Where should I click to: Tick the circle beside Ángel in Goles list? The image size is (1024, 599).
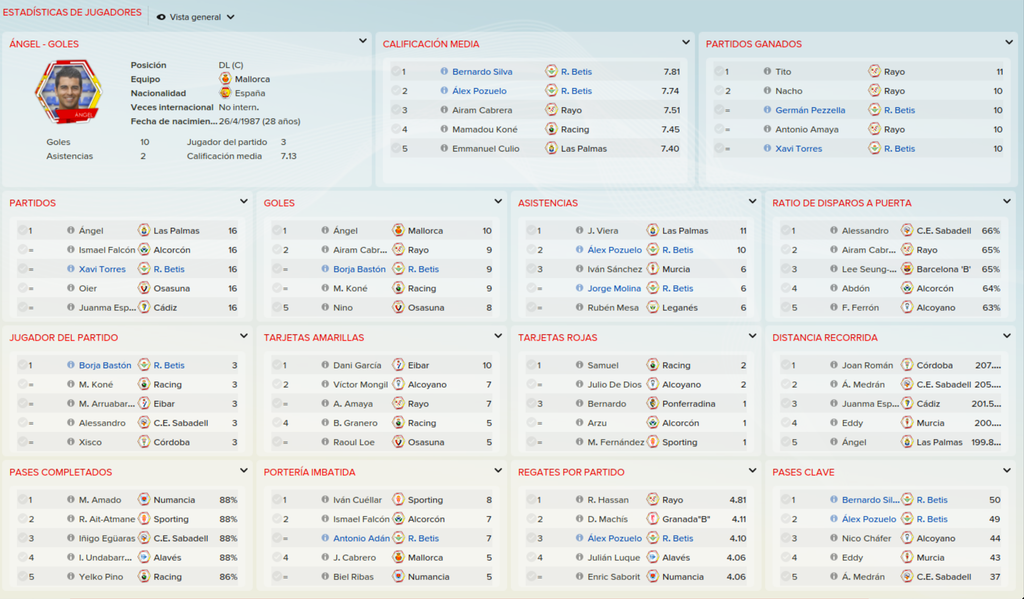[x=277, y=231]
